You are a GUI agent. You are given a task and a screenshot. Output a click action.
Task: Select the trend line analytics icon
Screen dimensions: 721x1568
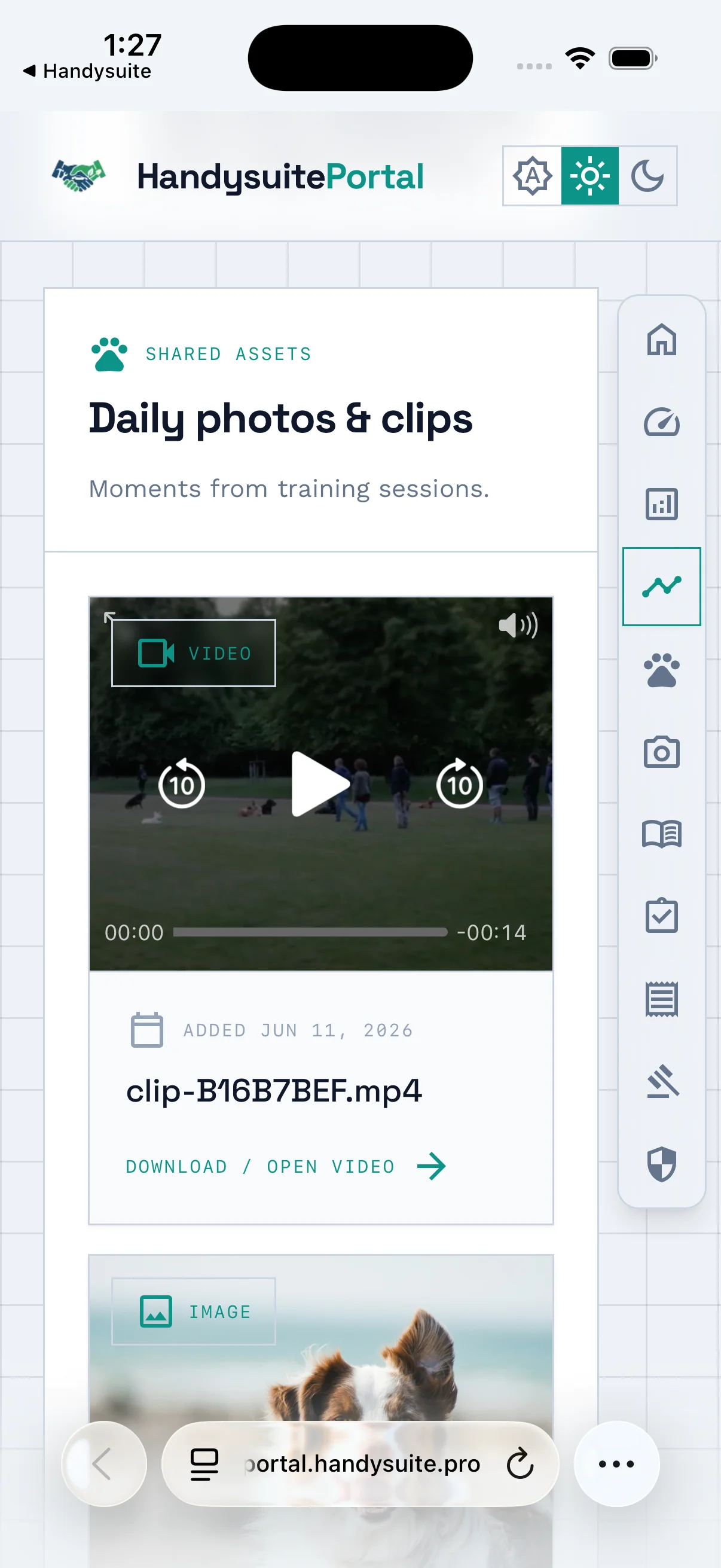coord(661,586)
